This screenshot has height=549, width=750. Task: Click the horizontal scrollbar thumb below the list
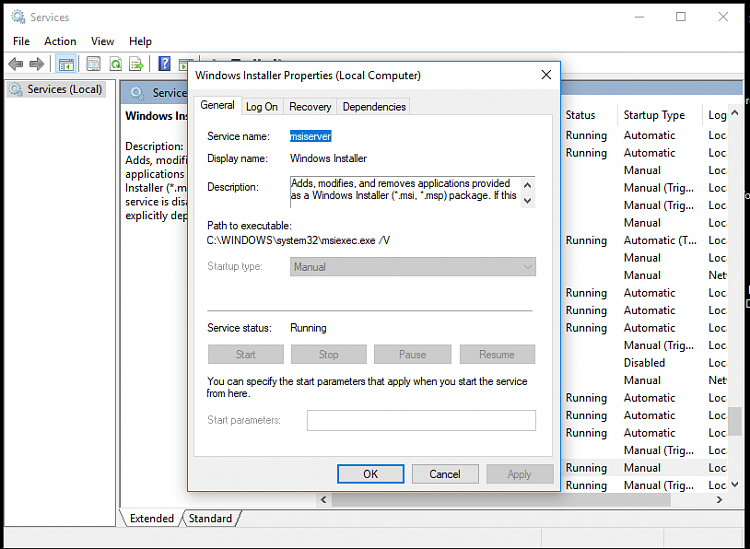point(501,500)
